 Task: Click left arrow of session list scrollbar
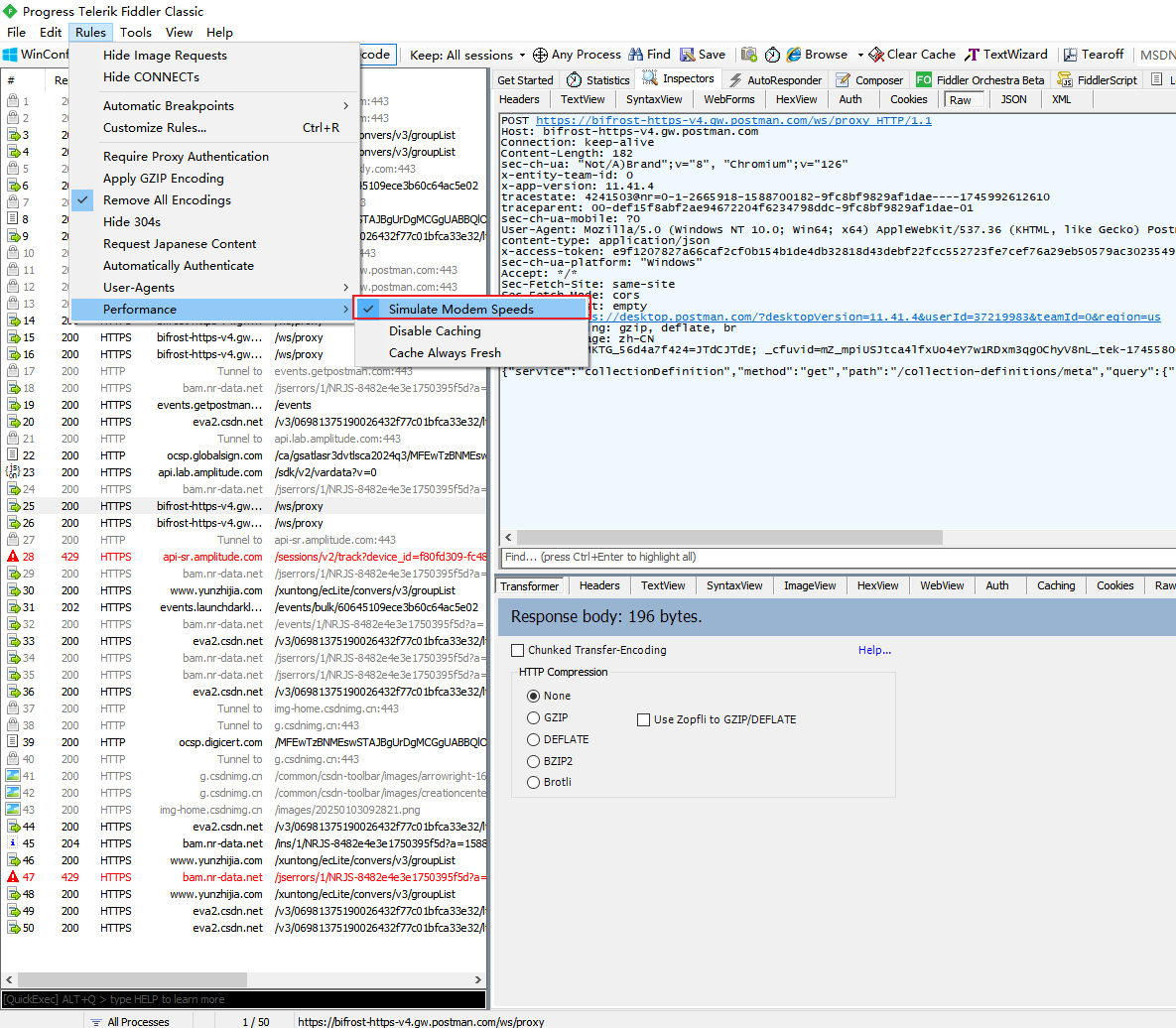coord(9,980)
